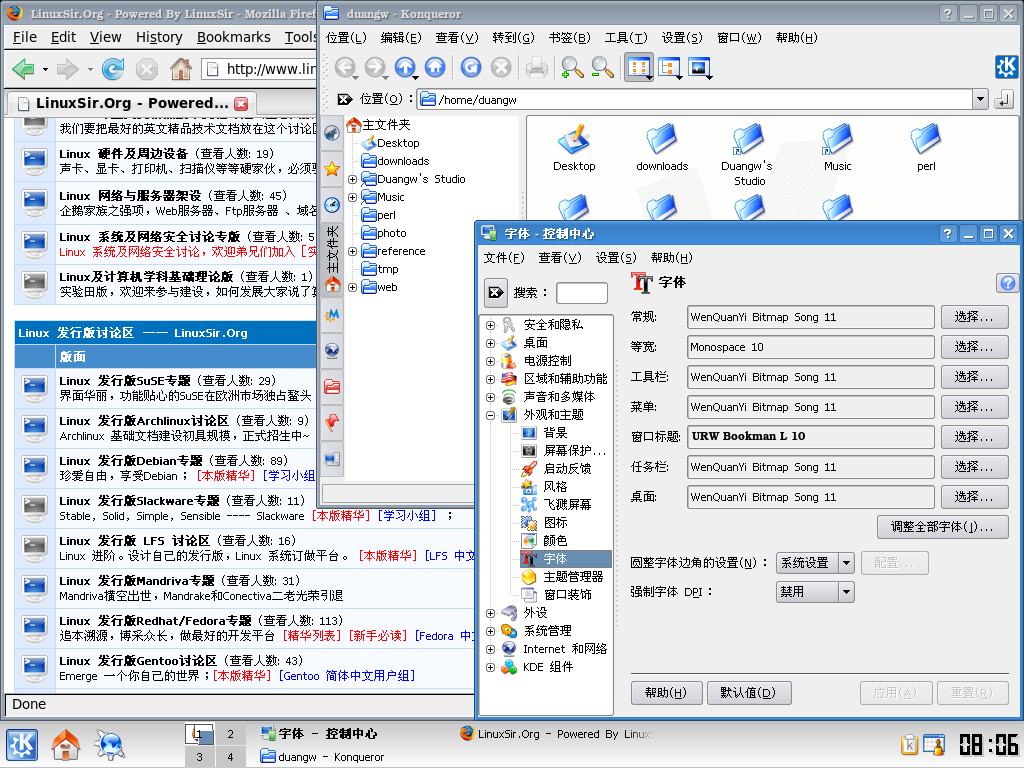1024x768 pixels.
Task: Switch to the Konqueror taskbar entry
Action: (x=323, y=757)
